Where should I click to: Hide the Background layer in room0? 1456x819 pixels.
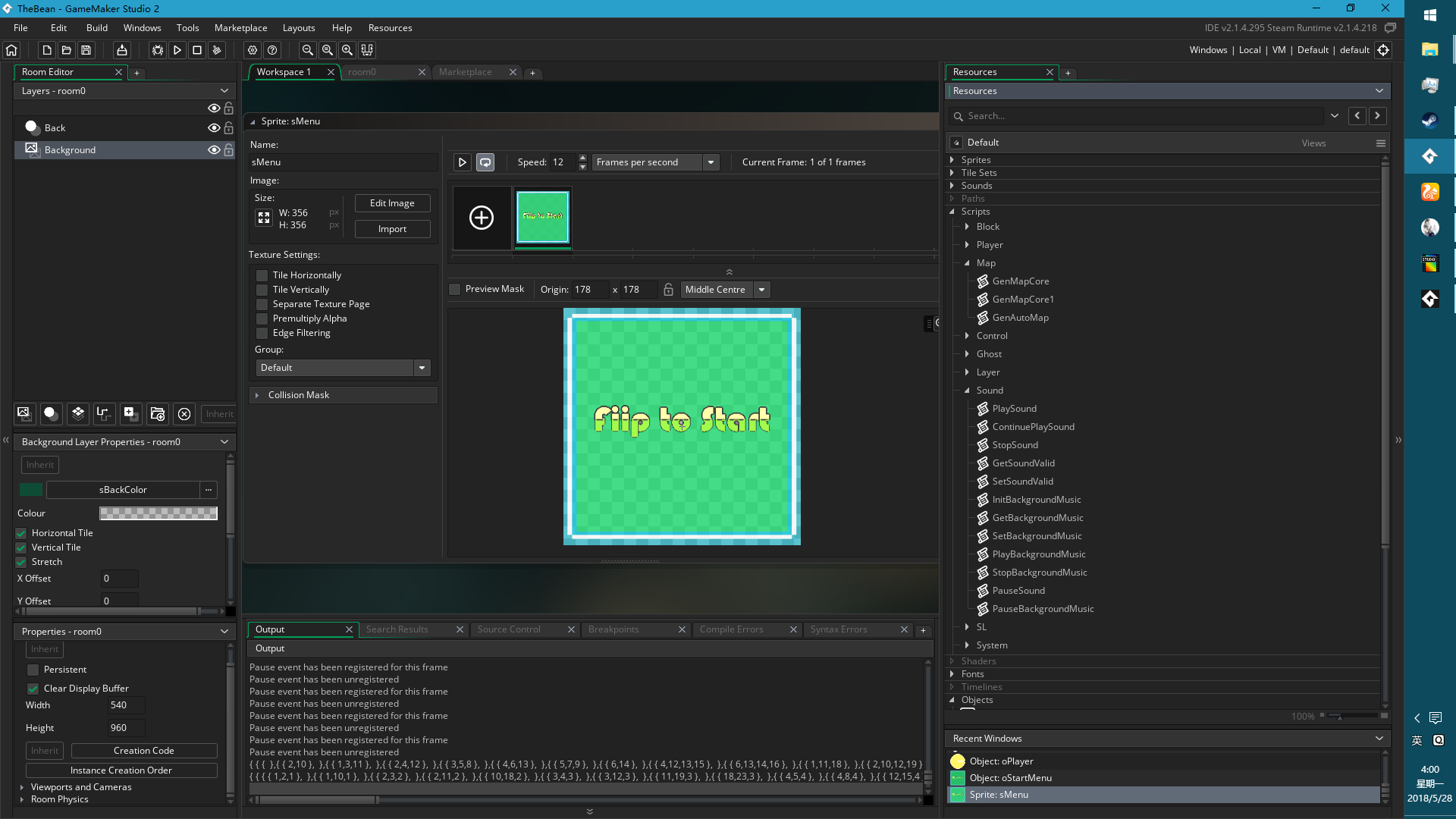pyautogui.click(x=214, y=149)
